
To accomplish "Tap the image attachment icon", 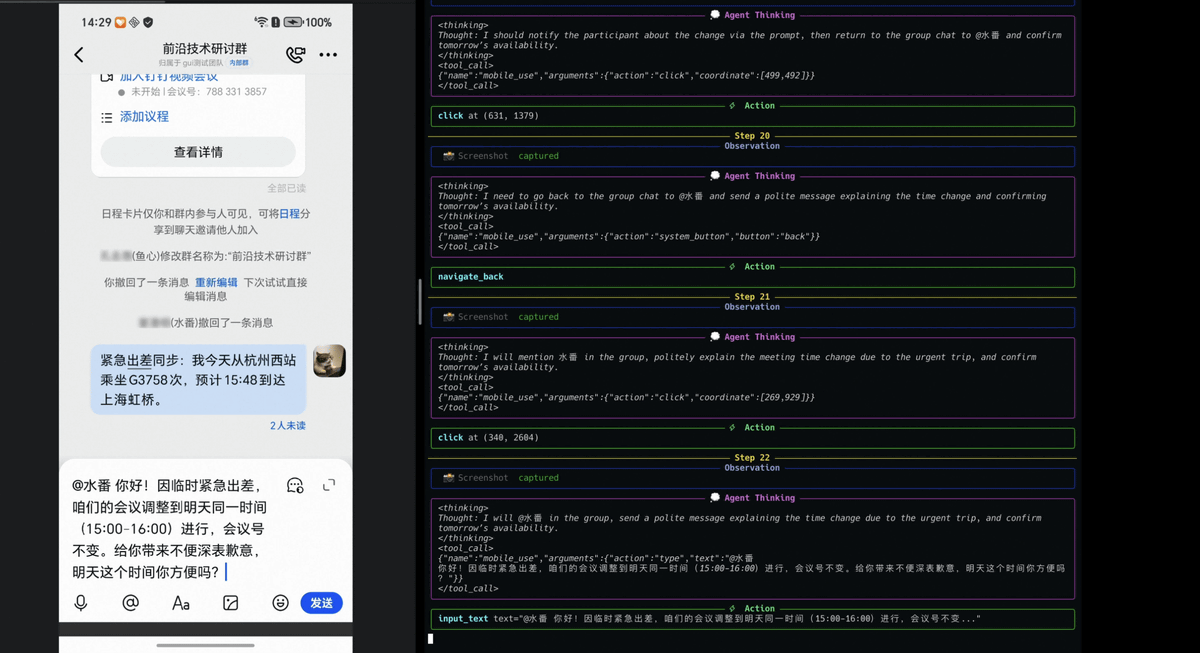I will (x=230, y=603).
